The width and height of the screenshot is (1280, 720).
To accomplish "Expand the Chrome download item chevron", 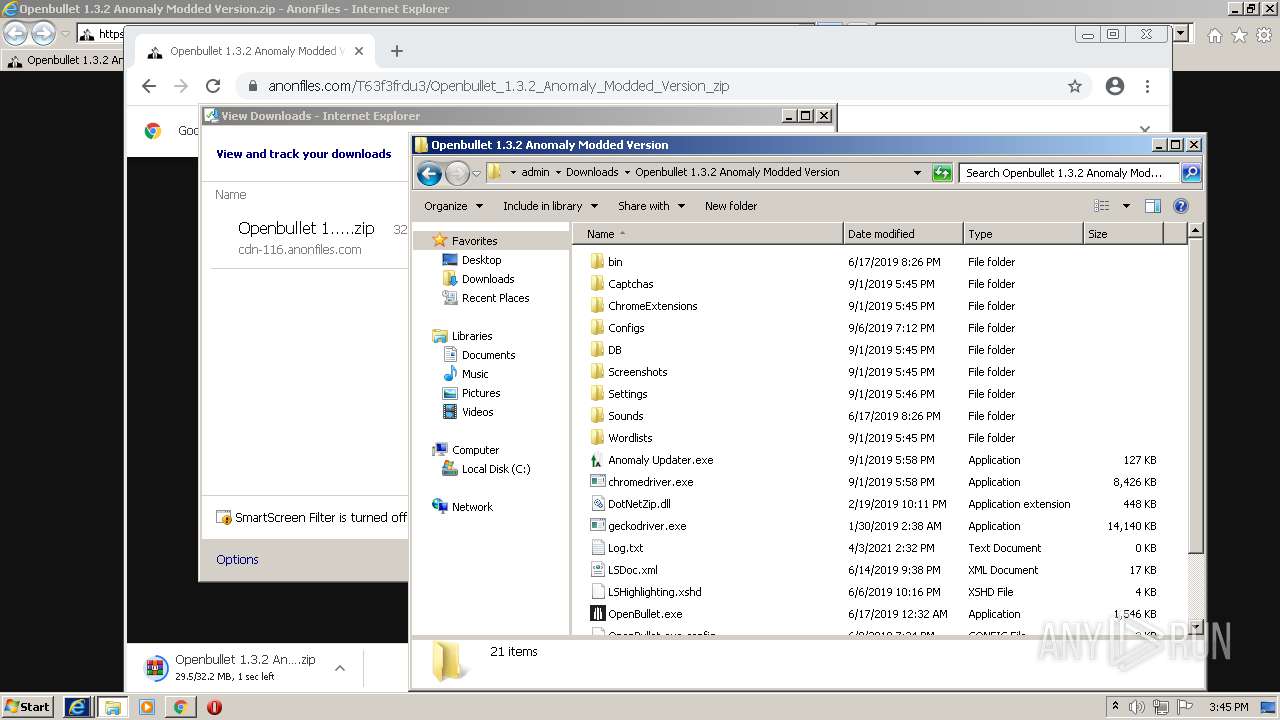I will coord(340,668).
